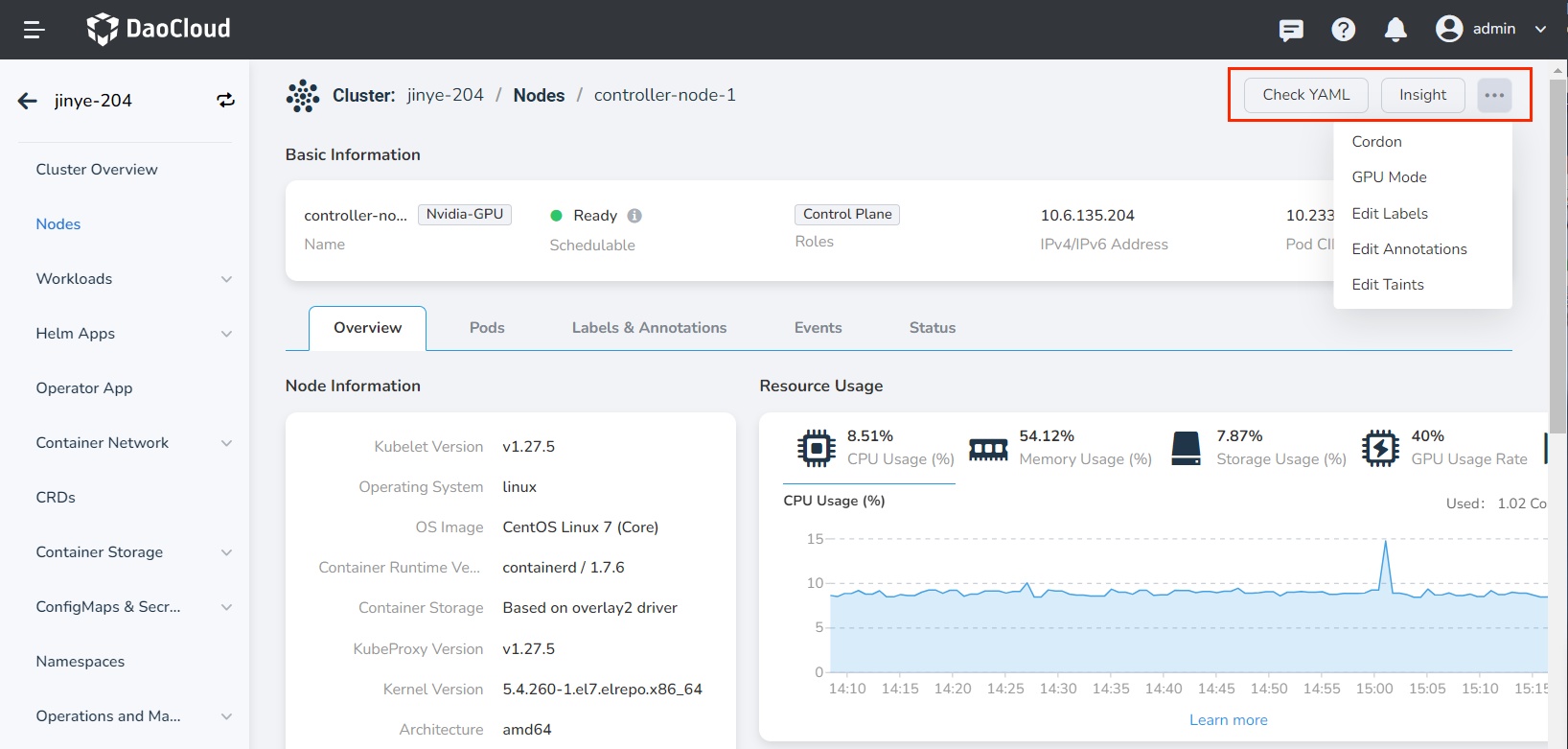The image size is (1568, 749).
Task: Click the info icon next to Ready
Action: pos(634,216)
